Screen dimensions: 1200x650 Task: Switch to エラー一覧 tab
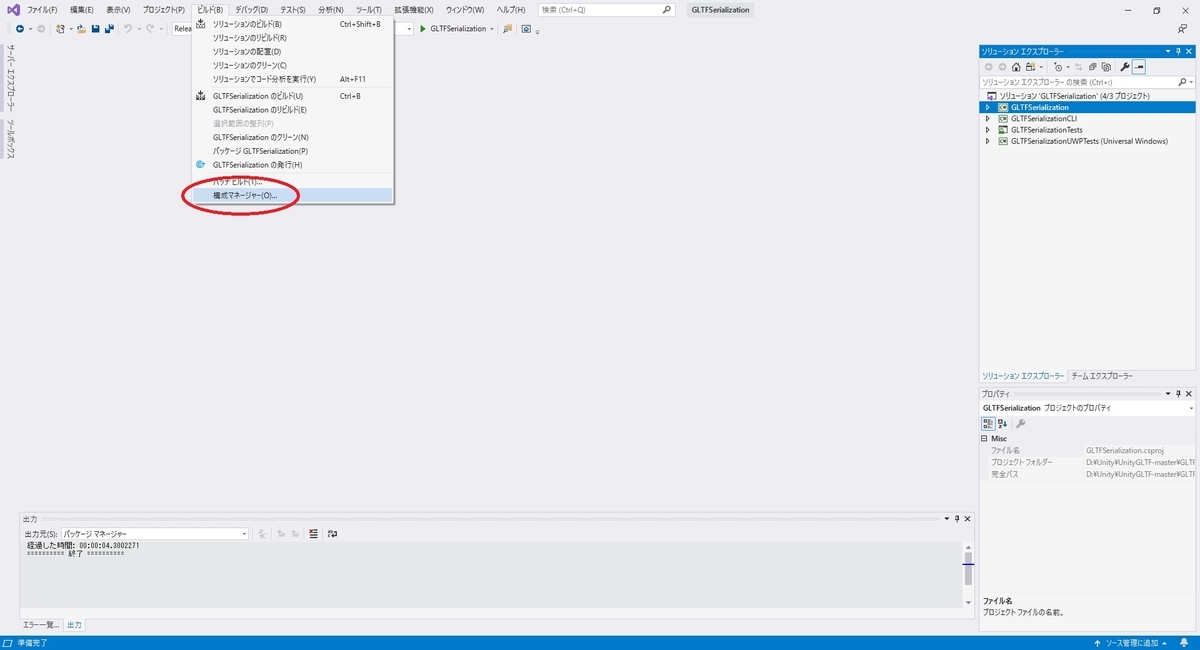pyautogui.click(x=41, y=625)
